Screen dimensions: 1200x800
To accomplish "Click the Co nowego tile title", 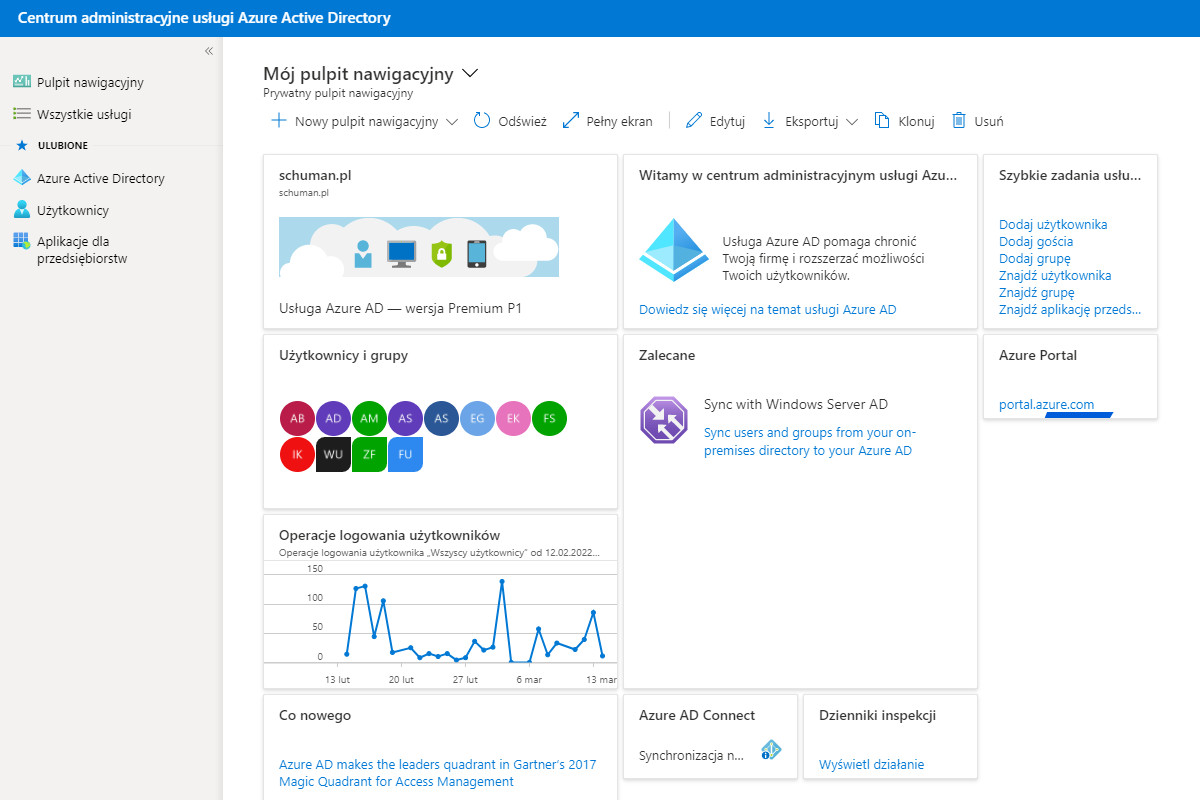I will [x=315, y=715].
